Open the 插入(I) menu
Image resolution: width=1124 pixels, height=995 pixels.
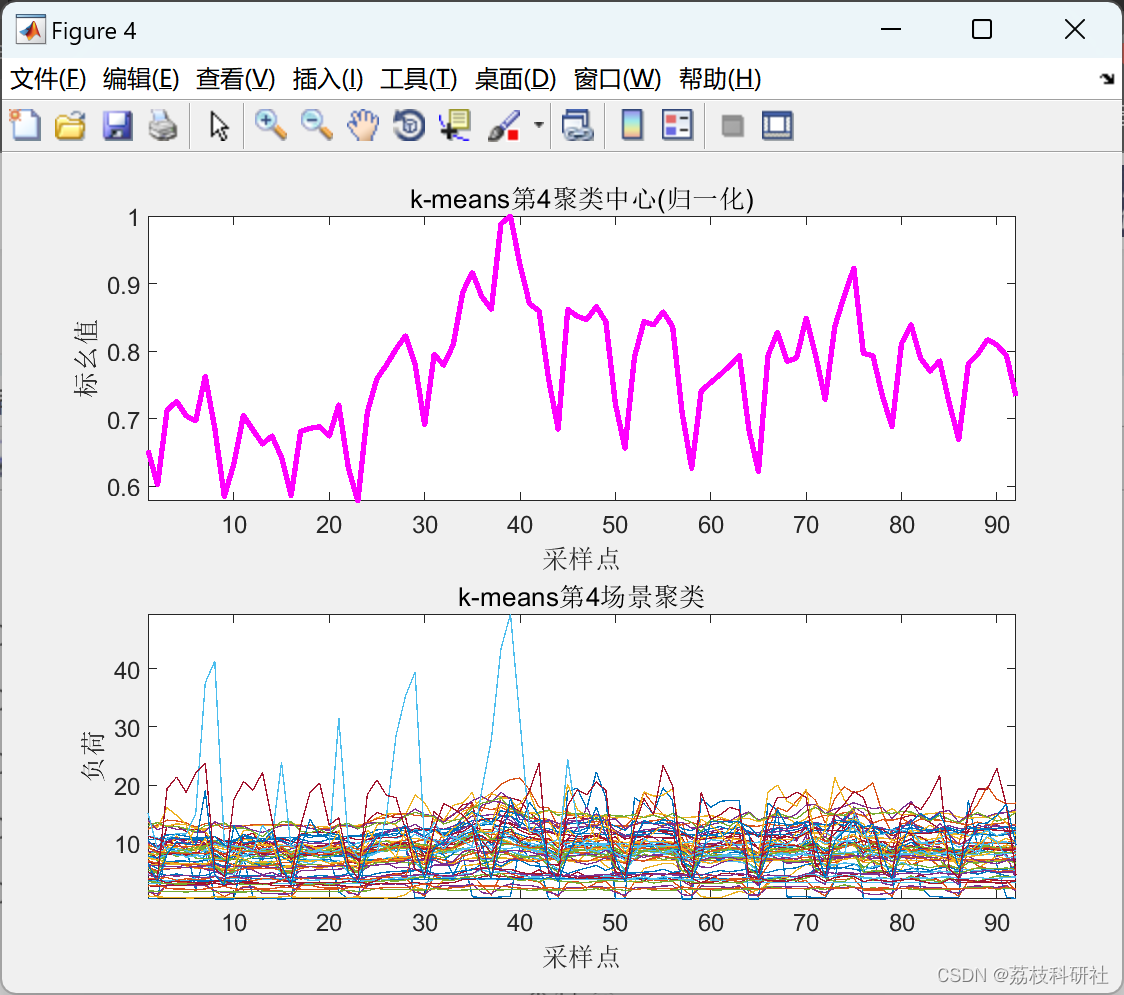tap(328, 79)
